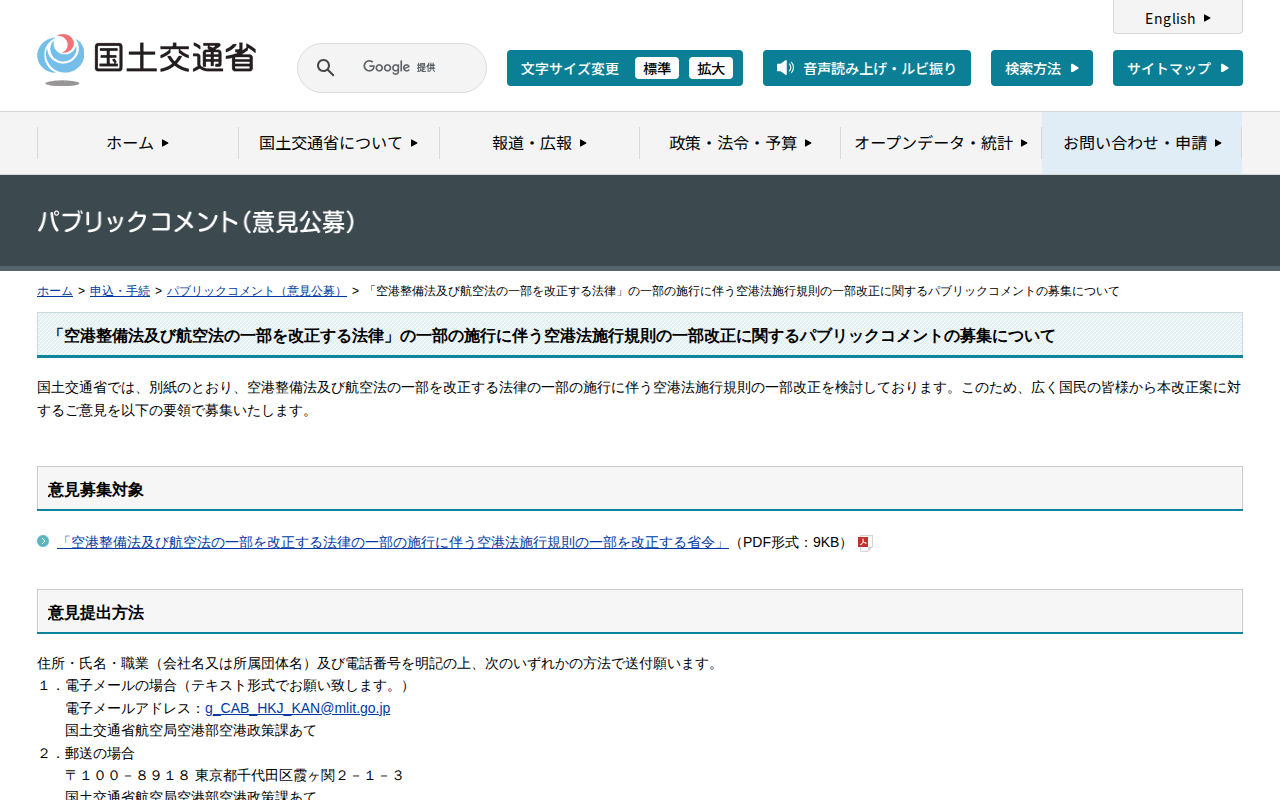Click the magnifier search icon
1280x800 pixels.
tap(325, 68)
